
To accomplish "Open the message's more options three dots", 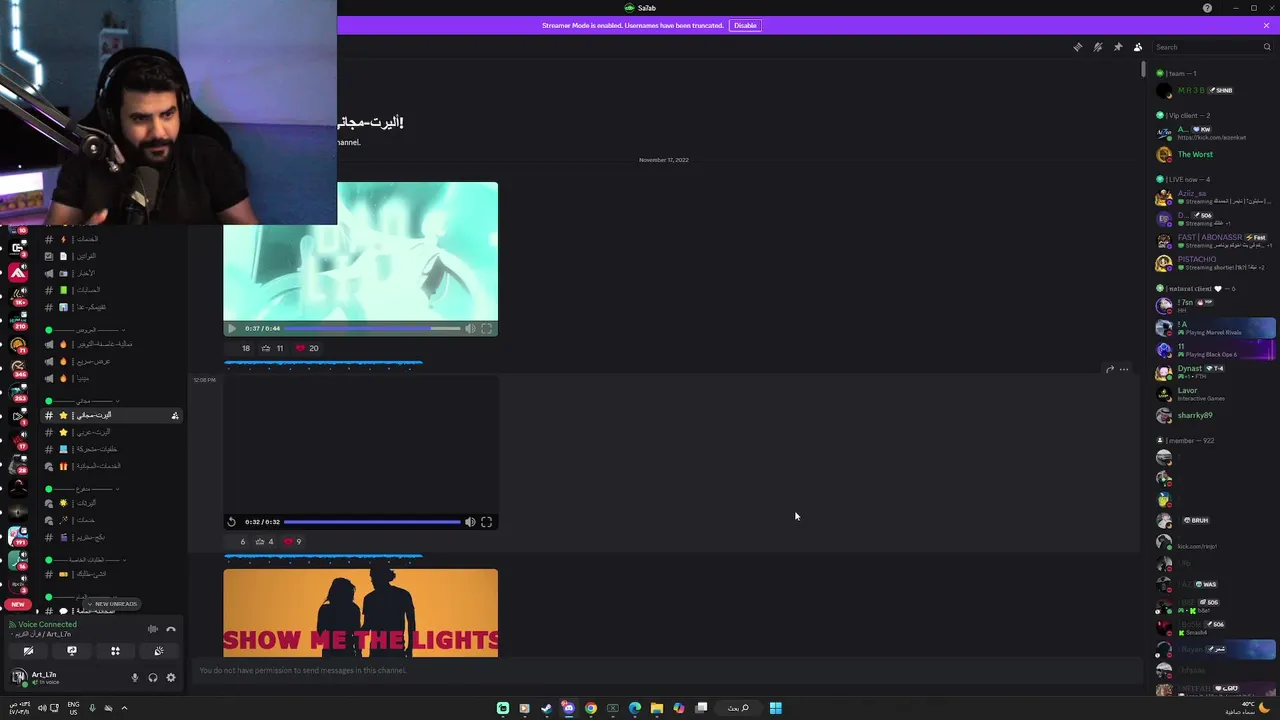I will pyautogui.click(x=1124, y=370).
